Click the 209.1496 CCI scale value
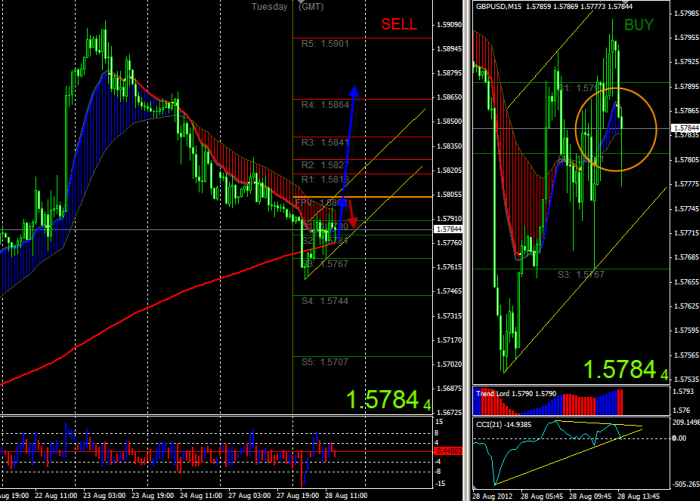 (x=686, y=422)
